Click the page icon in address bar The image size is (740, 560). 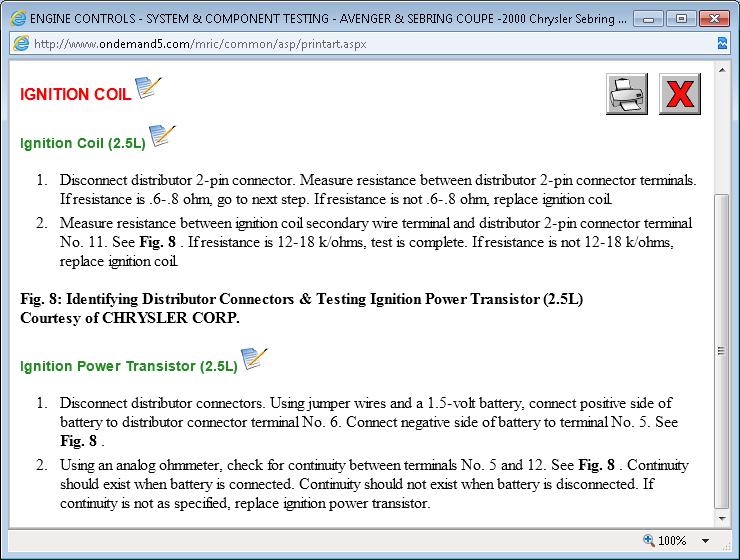coord(21,44)
